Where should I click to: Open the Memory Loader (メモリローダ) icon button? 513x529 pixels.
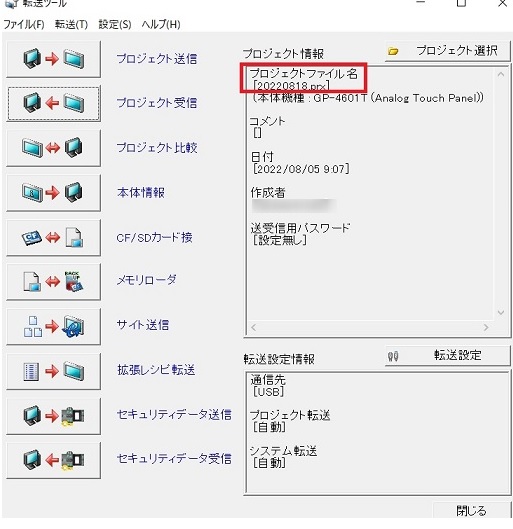[x=53, y=282]
